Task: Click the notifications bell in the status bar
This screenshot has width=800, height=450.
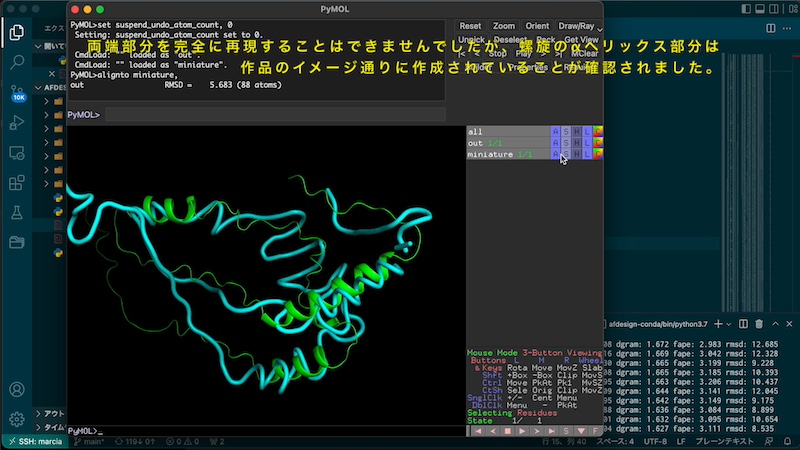Action: pos(786,441)
